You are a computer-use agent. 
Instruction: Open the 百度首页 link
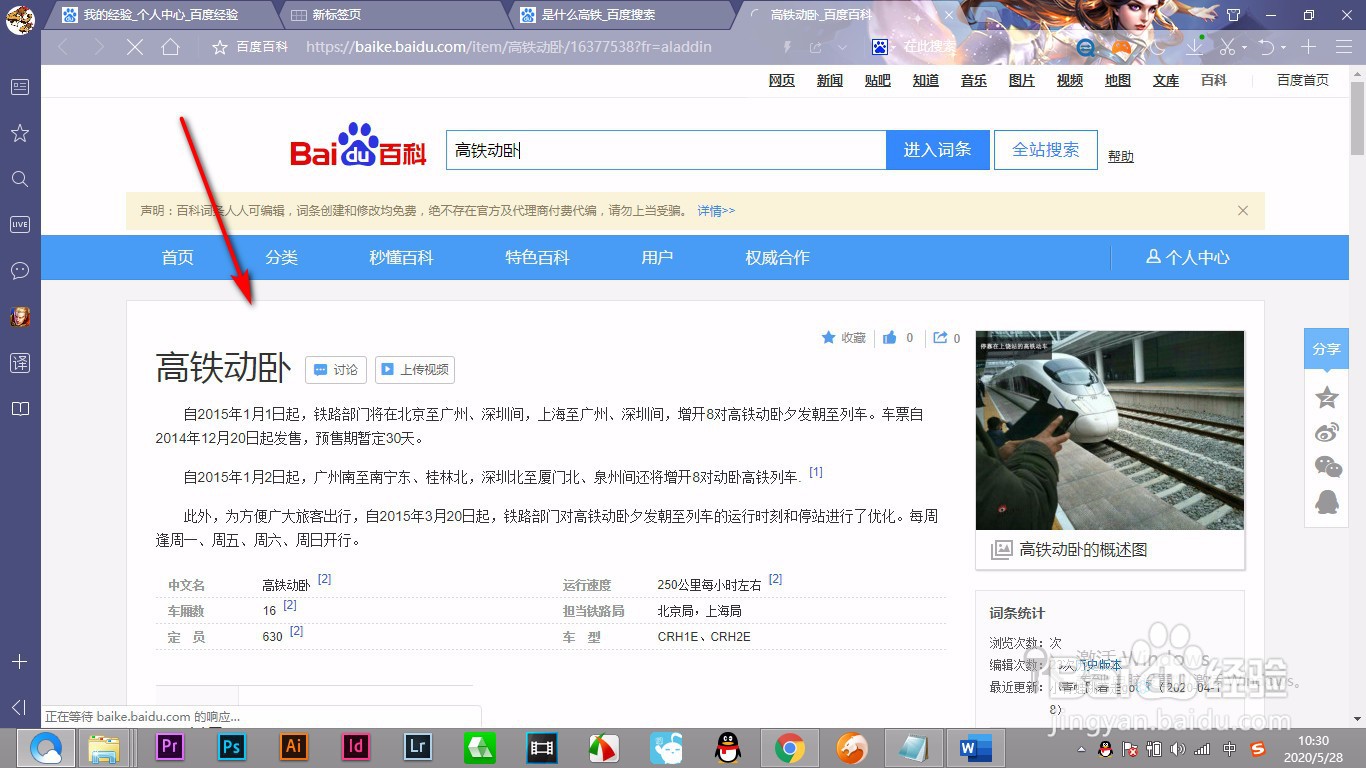tap(1303, 80)
